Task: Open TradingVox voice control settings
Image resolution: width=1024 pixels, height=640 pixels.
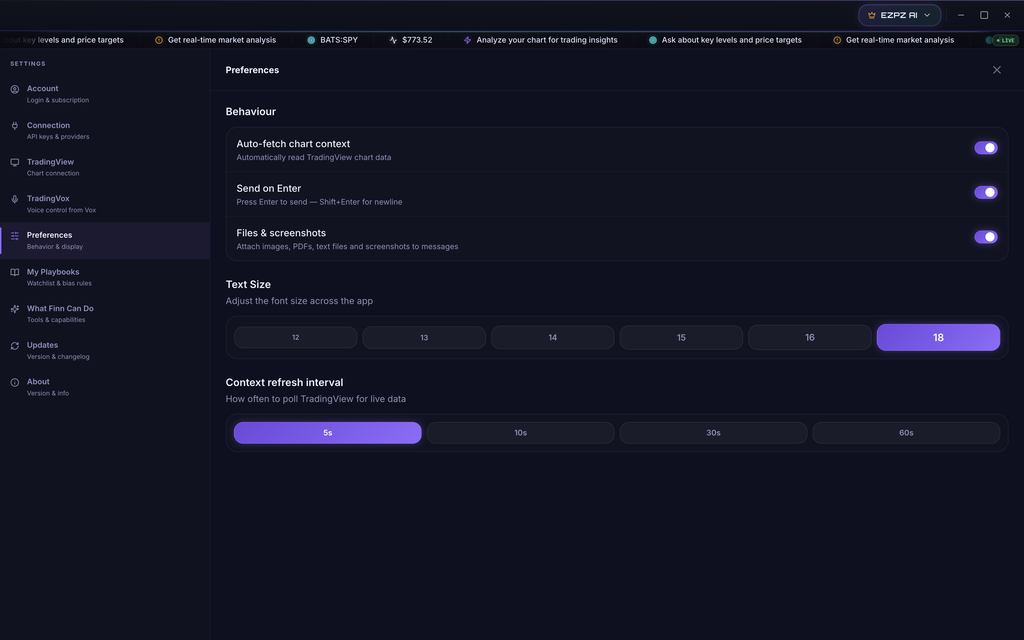Action: (x=104, y=204)
